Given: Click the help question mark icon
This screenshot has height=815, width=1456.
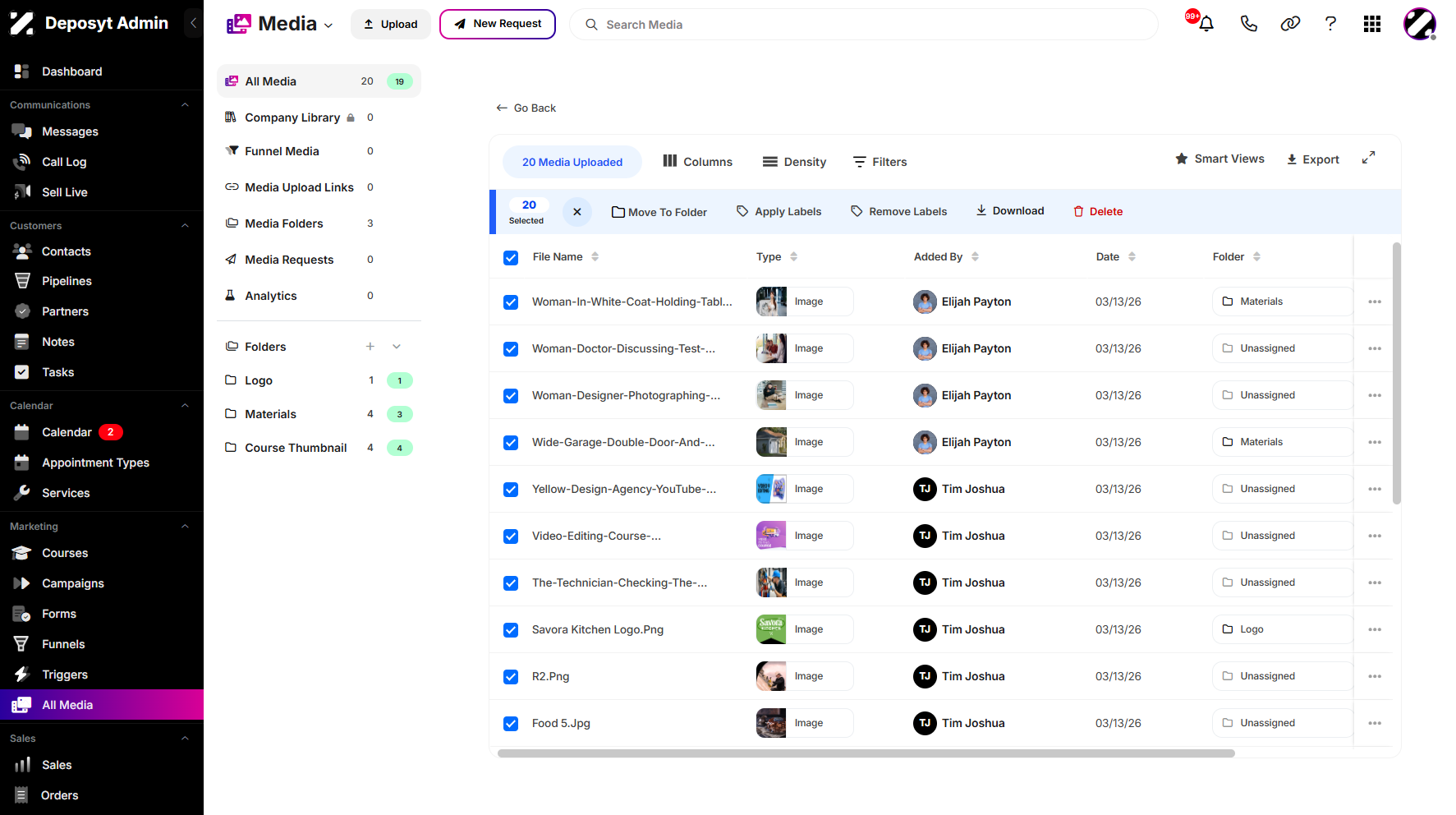Looking at the screenshot, I should [1330, 24].
